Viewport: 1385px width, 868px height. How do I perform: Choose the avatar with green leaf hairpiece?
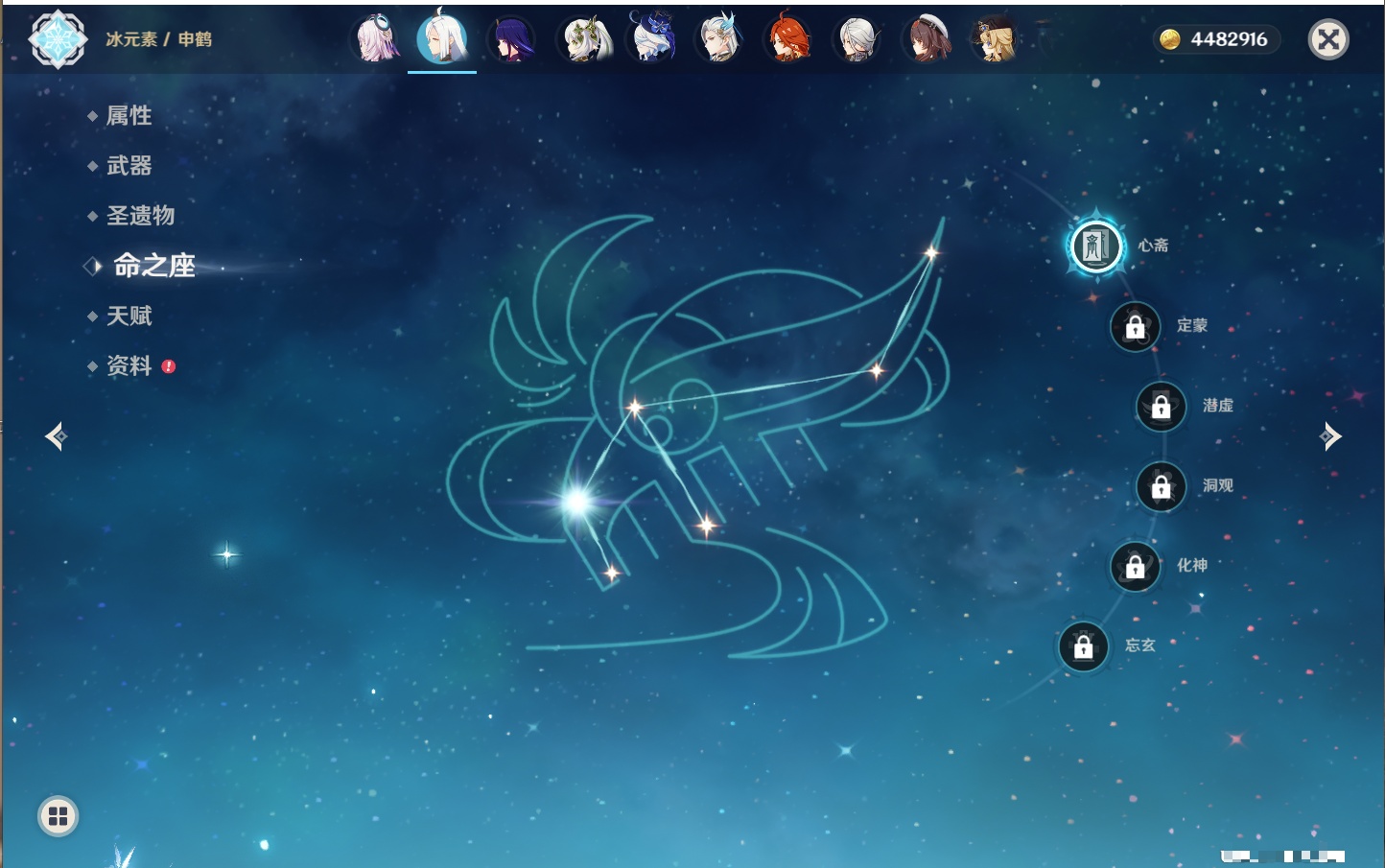tap(582, 39)
